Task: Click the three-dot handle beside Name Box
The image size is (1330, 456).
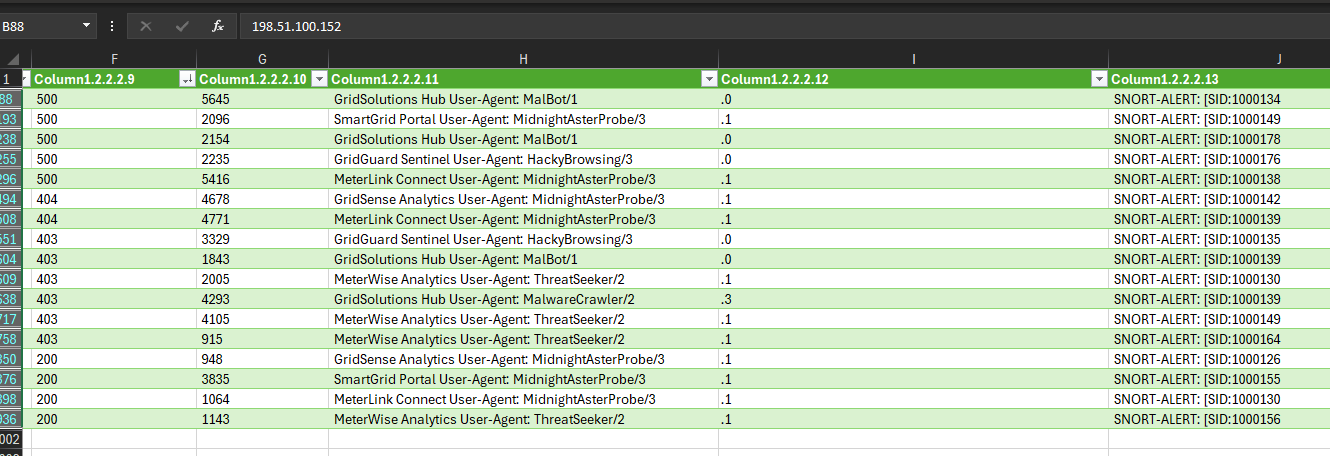Action: click(112, 26)
